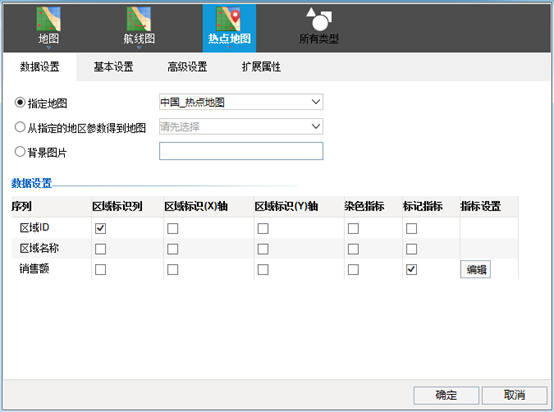Expand the 中国_热点地图 dropdown

tap(241, 102)
